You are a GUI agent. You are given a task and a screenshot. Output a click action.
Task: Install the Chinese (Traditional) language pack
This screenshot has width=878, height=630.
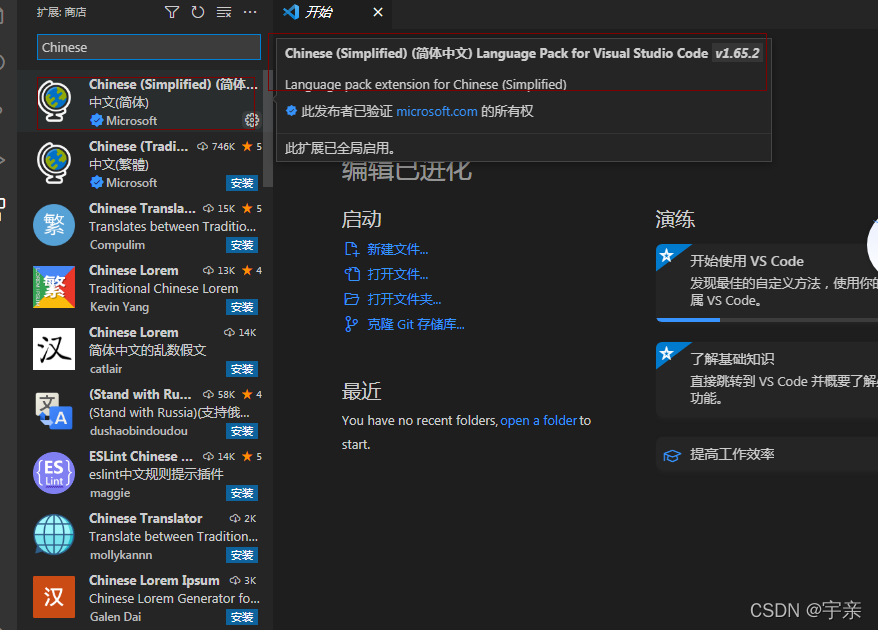[242, 183]
